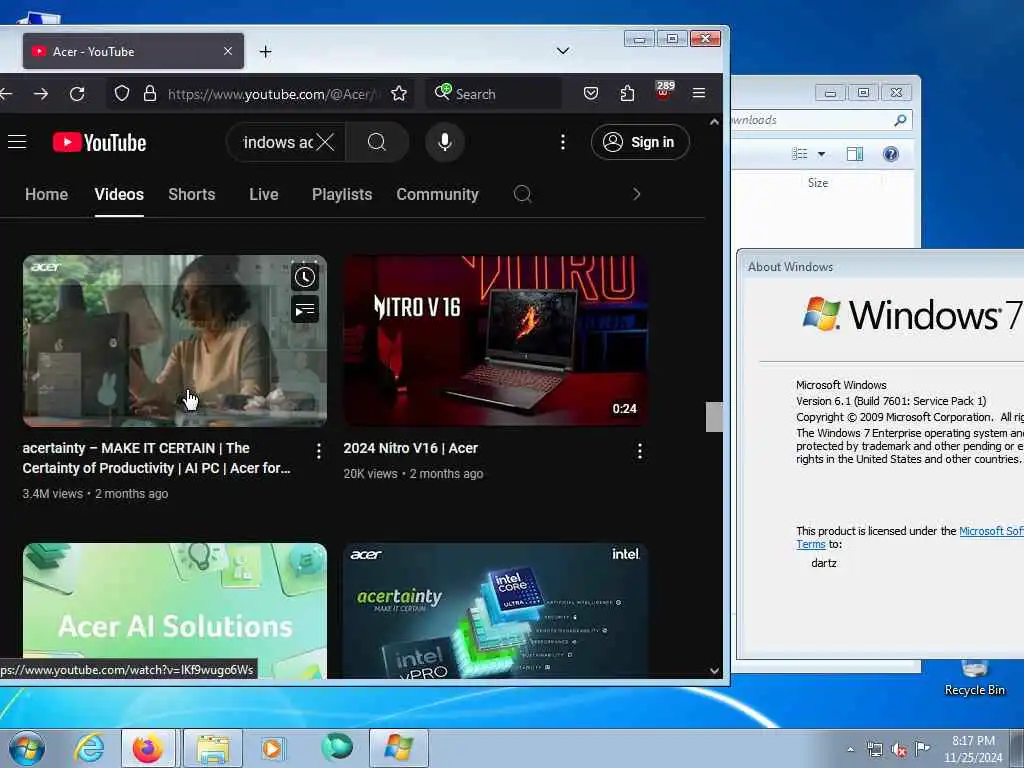The image size is (1024, 768).
Task: Switch to the Home channel tab
Action: tap(46, 194)
